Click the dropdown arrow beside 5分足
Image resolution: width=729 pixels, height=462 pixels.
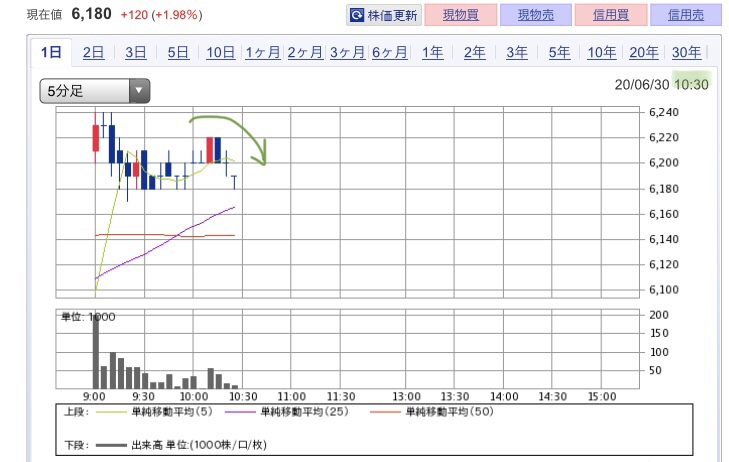point(139,91)
